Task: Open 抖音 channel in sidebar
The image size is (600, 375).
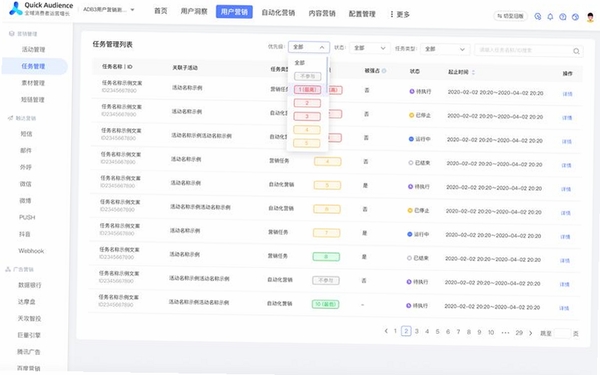Action: 24,234
